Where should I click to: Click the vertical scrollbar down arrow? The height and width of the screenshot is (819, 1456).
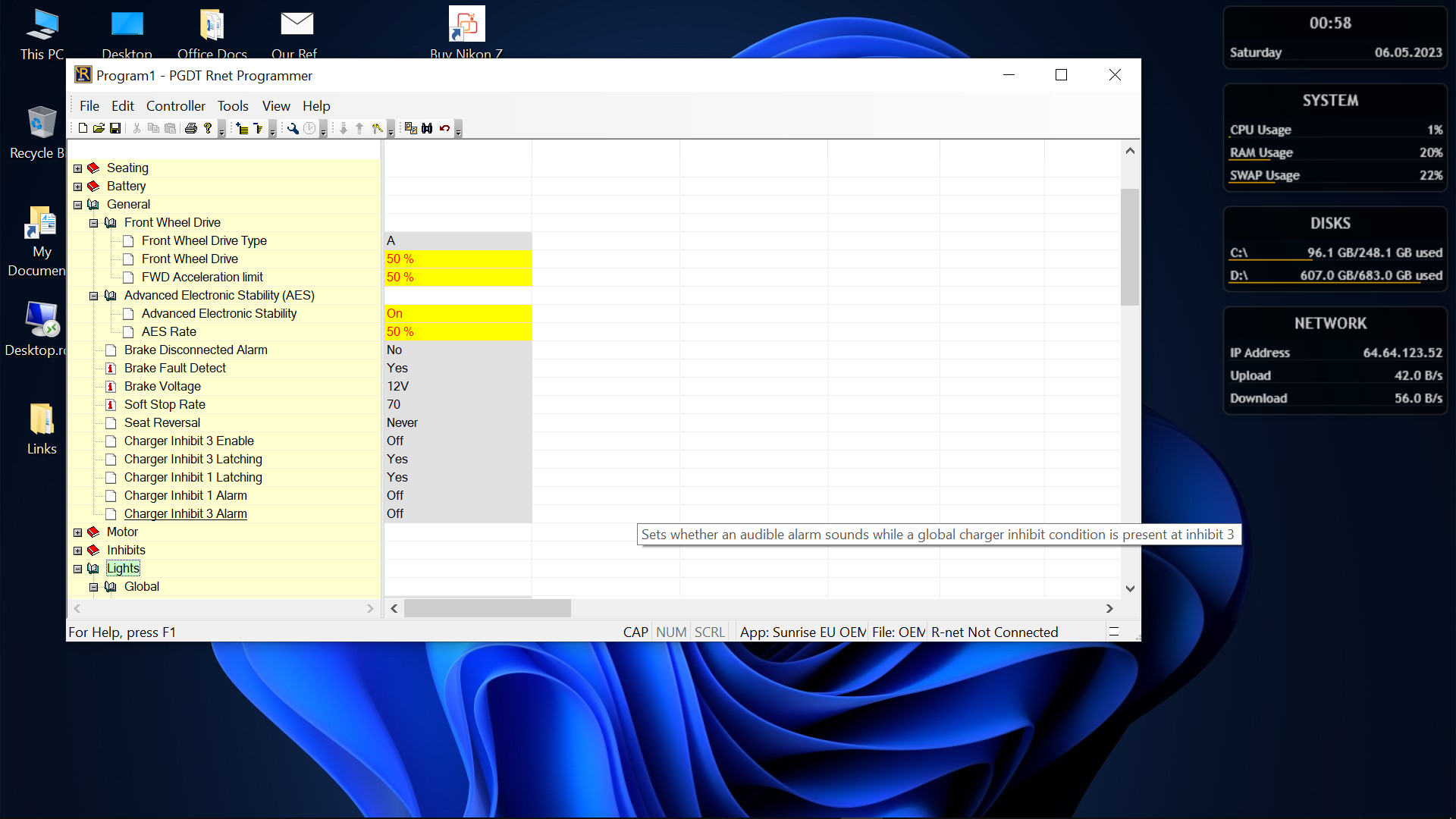point(1130,588)
